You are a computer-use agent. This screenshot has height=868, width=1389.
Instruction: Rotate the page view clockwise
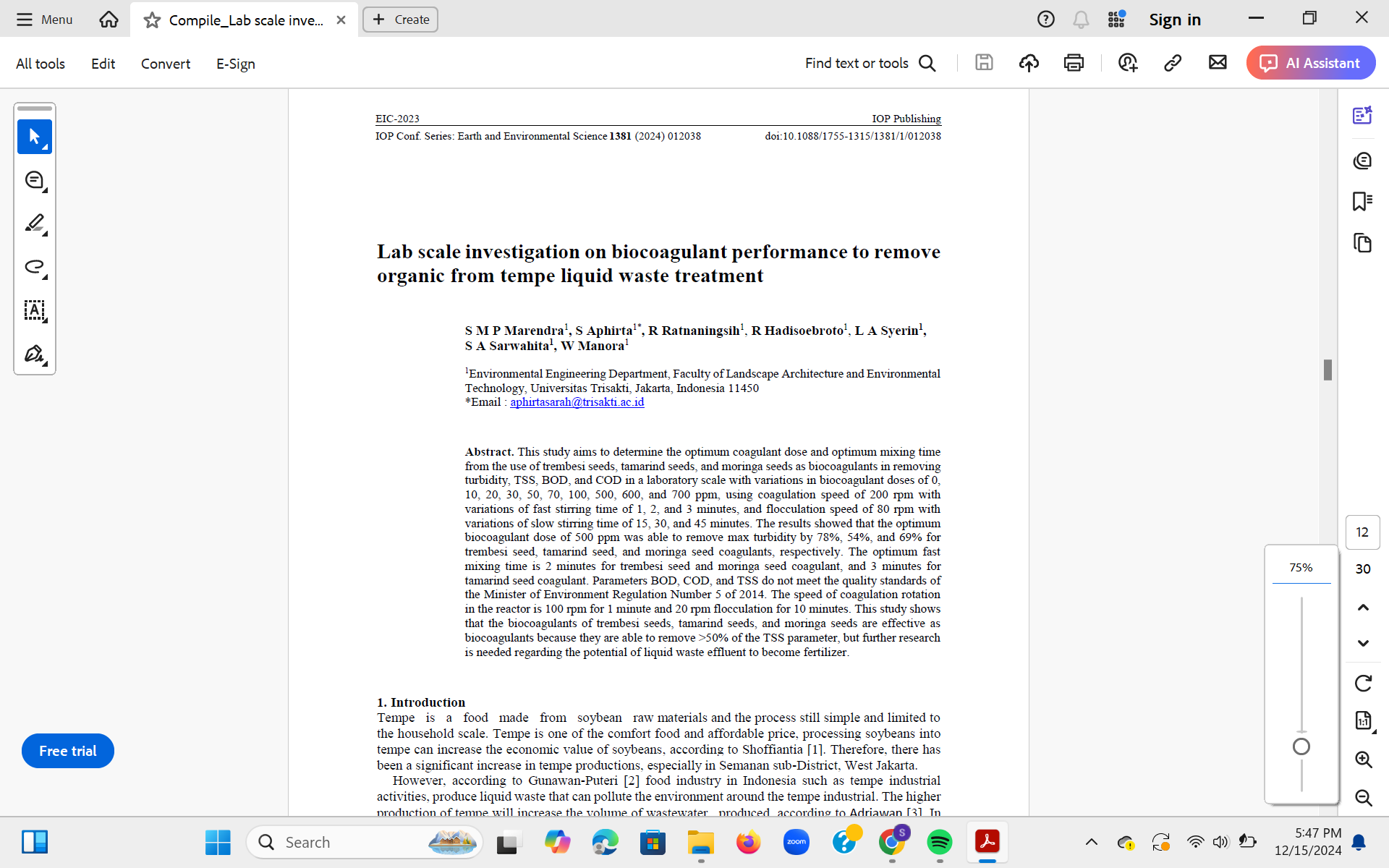1363,683
